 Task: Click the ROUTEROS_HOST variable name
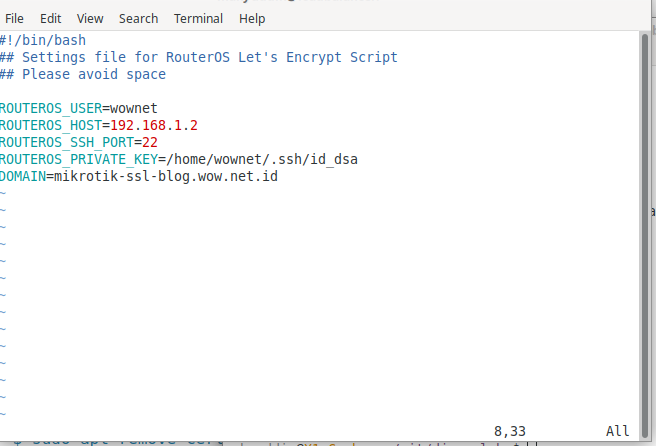click(51, 126)
